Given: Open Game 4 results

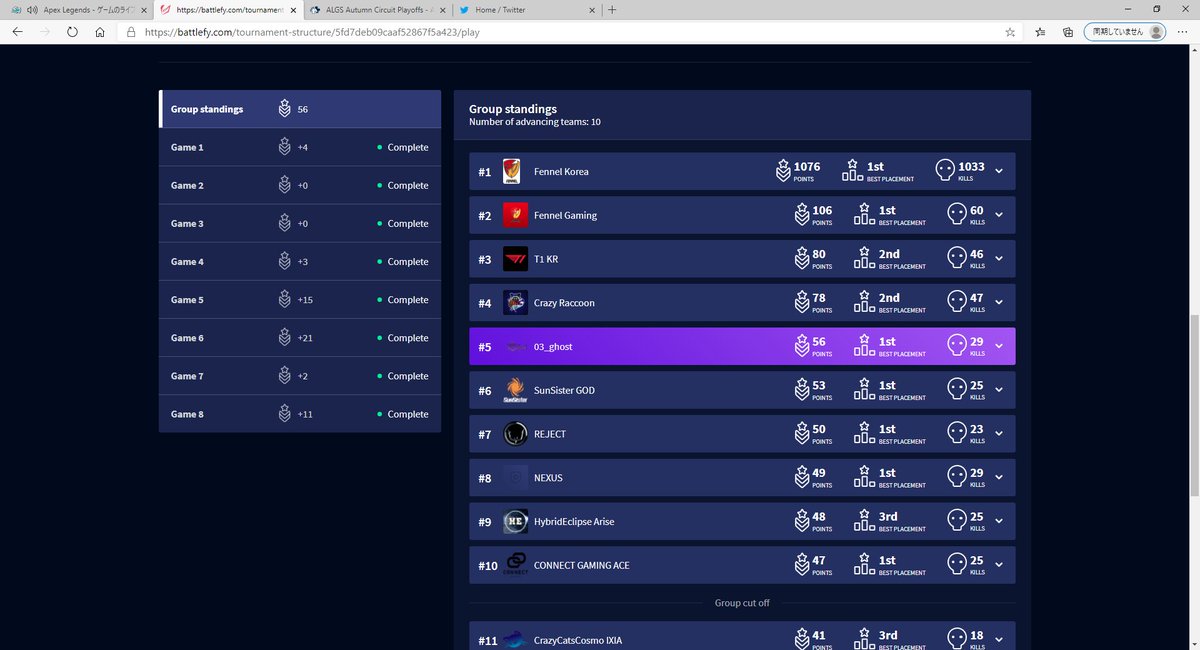Looking at the screenshot, I should (x=300, y=262).
